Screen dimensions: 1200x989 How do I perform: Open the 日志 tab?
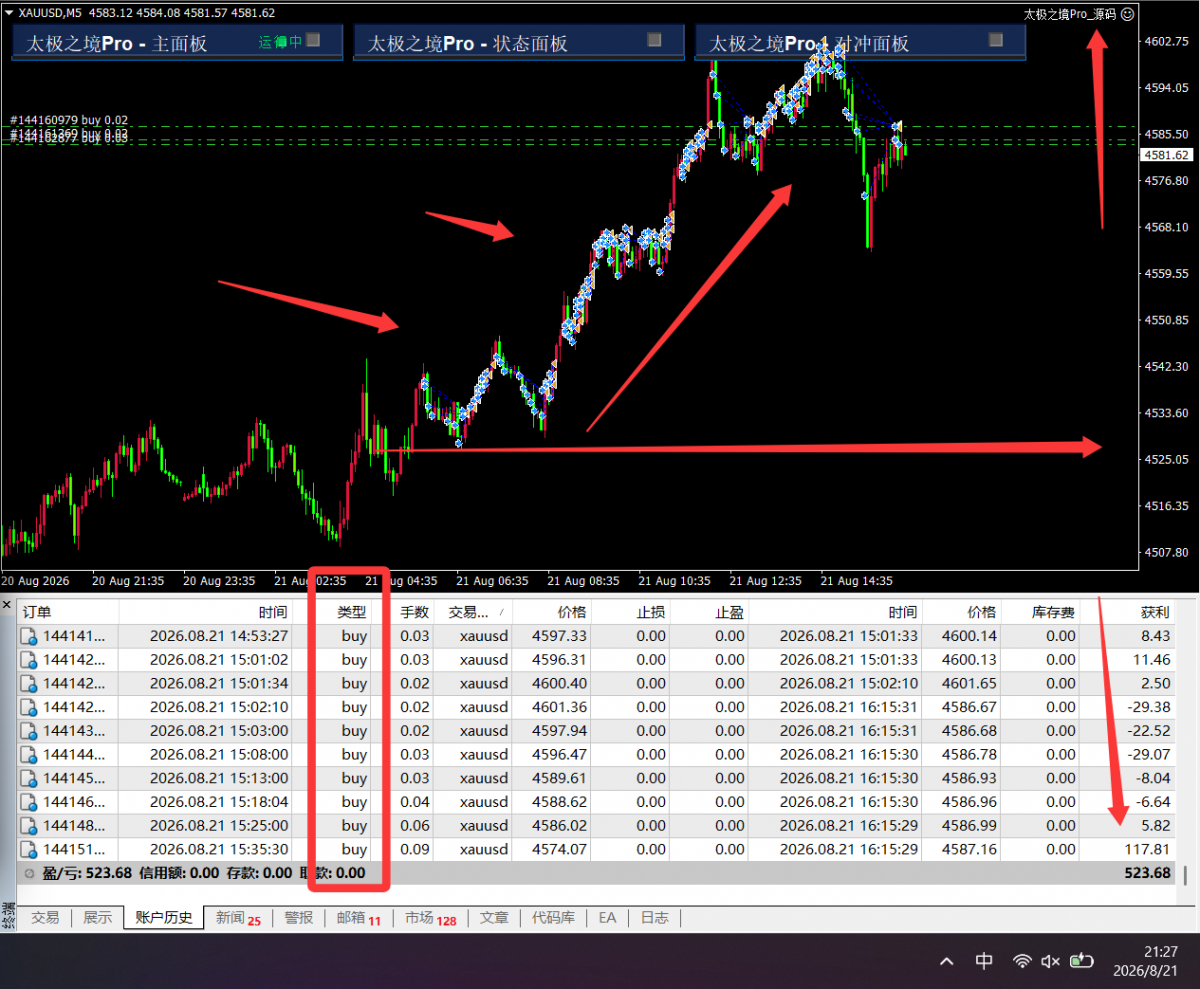654,917
